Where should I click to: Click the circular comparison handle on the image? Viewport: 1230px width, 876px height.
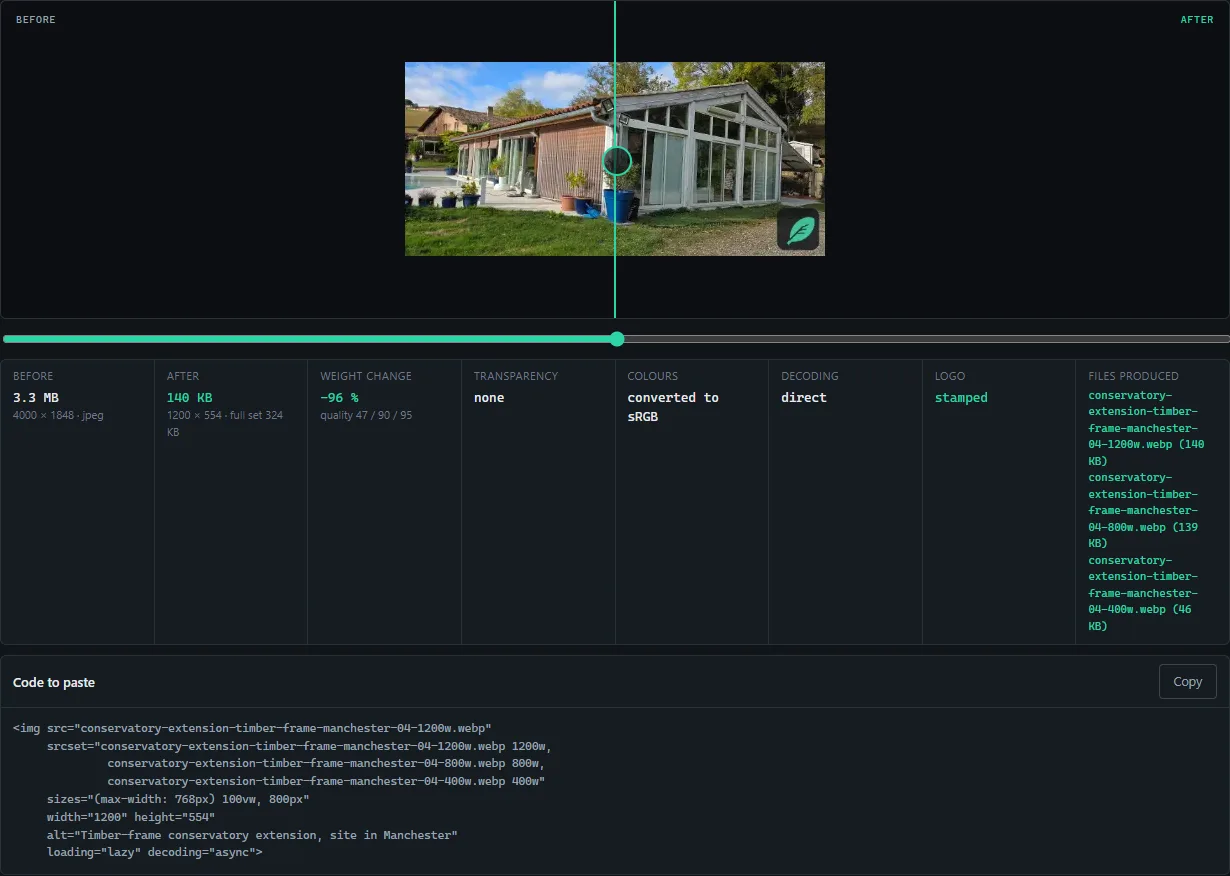(617, 160)
